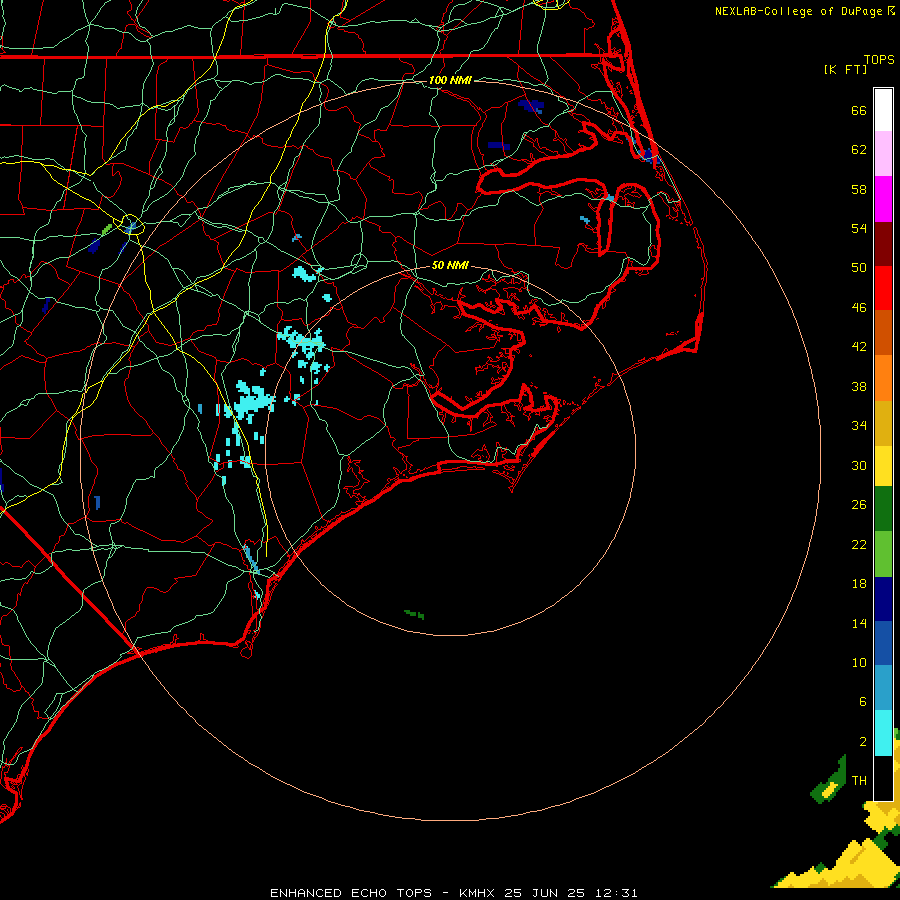Click the 26 legend value
900x900 pixels.
(x=859, y=505)
